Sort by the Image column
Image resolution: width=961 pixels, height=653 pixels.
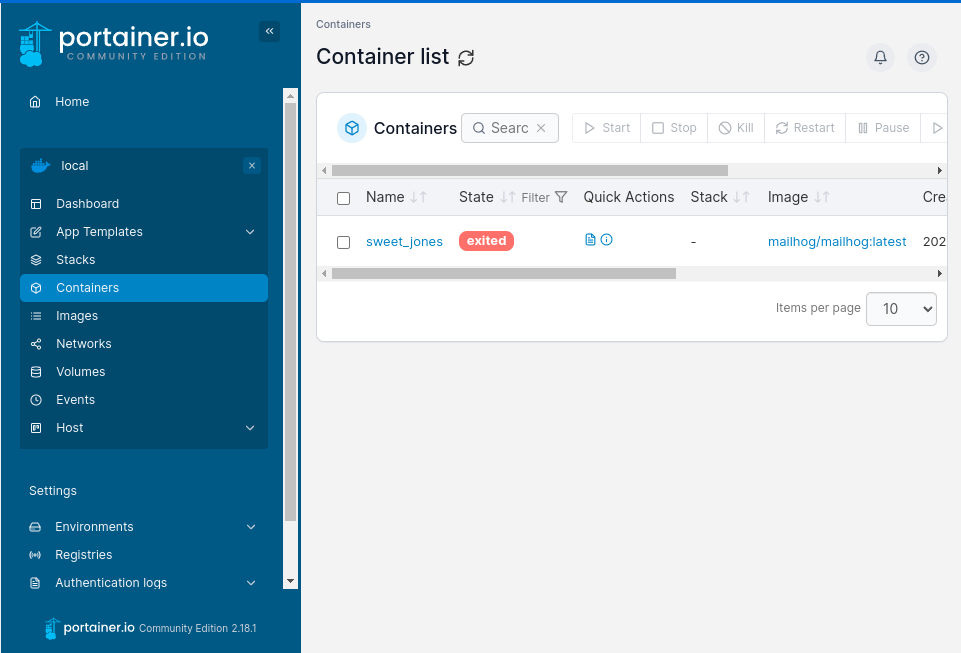pyautogui.click(x=799, y=197)
